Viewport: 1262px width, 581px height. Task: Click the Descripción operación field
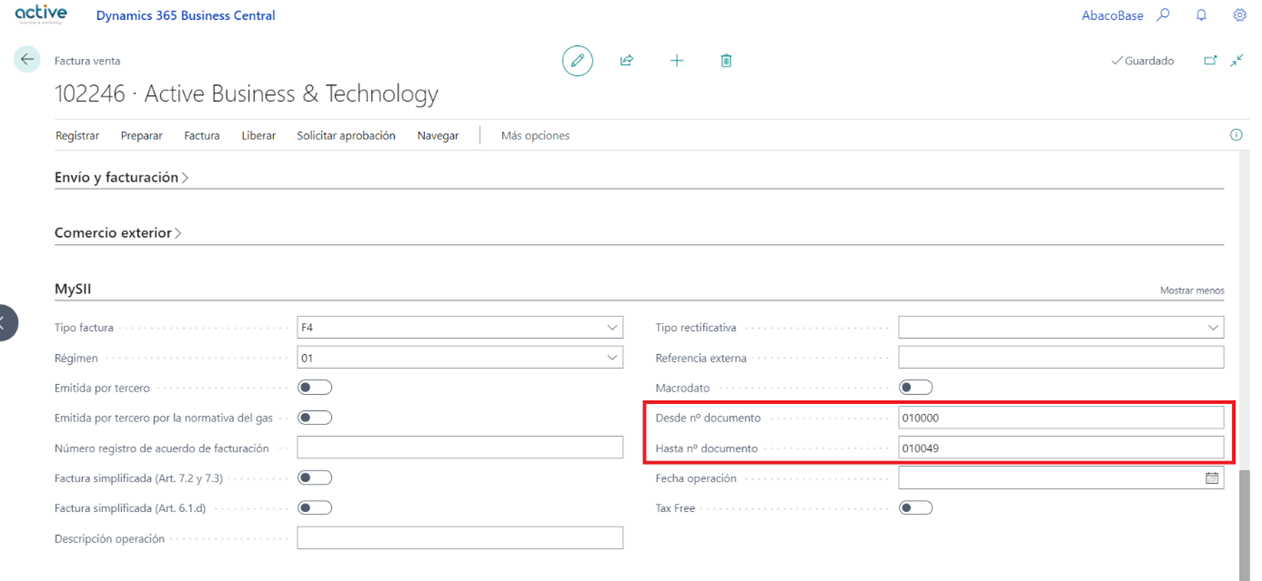point(460,538)
